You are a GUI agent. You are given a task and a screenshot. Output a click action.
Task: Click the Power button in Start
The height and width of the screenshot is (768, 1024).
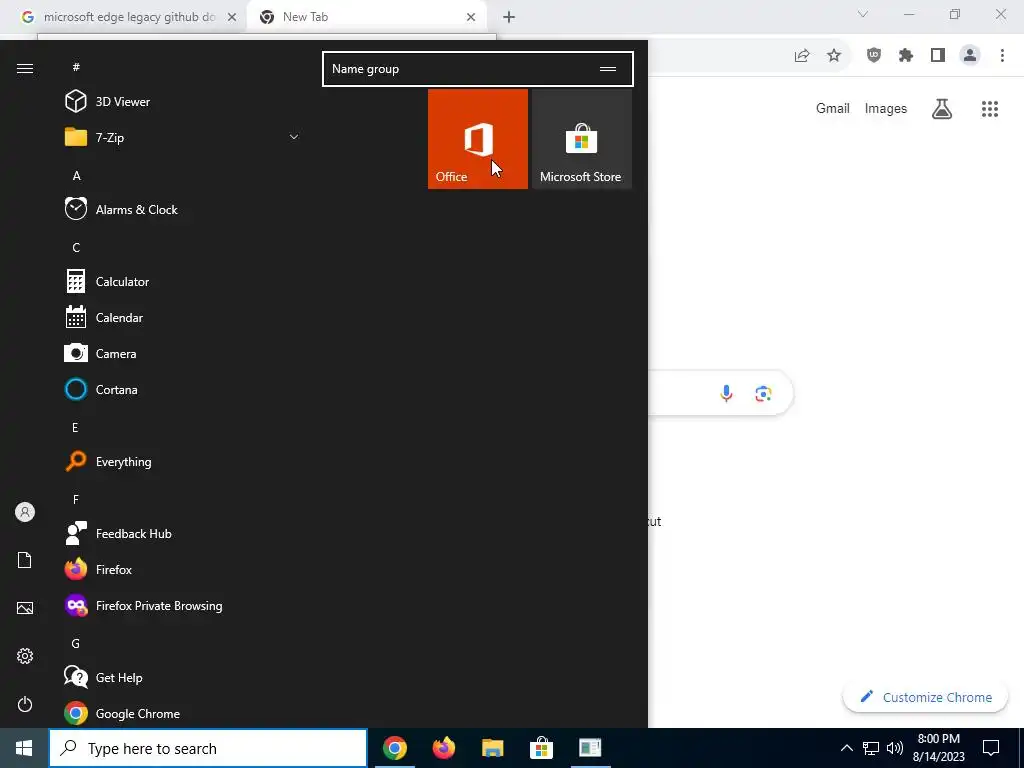tap(25, 704)
